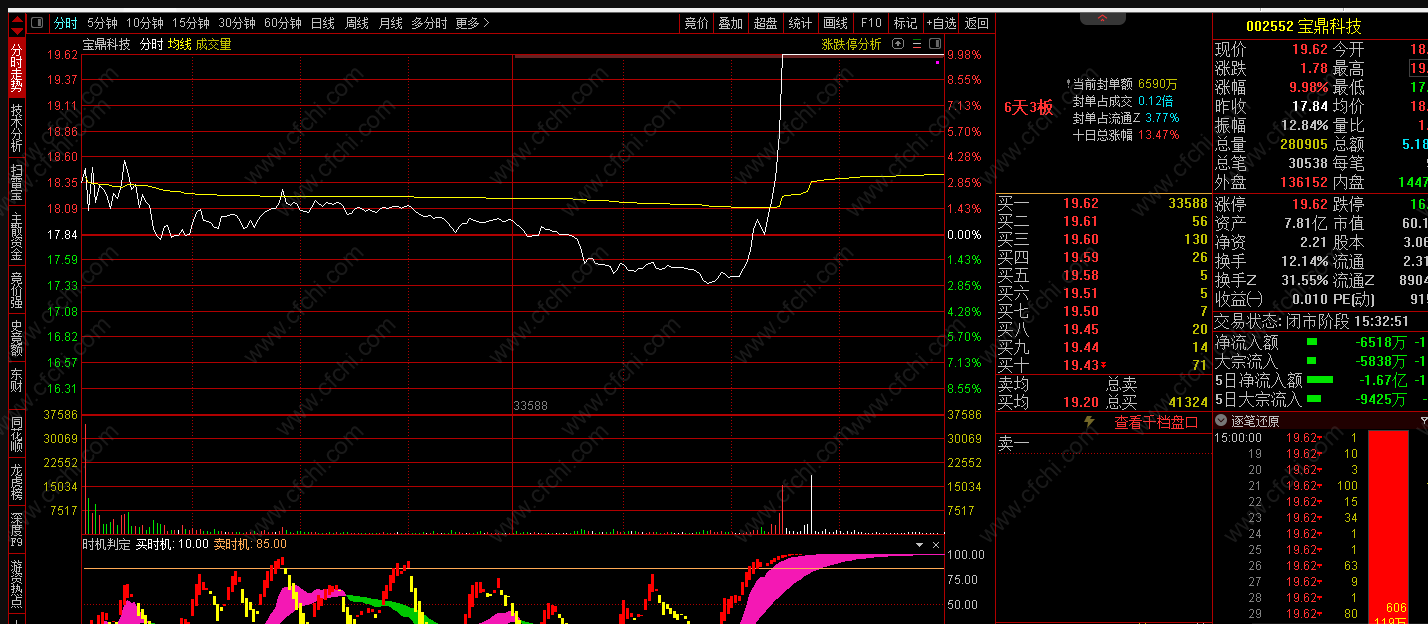Toggle the 成交量 volume indicator
This screenshot has height=624, width=1428.
pos(213,44)
